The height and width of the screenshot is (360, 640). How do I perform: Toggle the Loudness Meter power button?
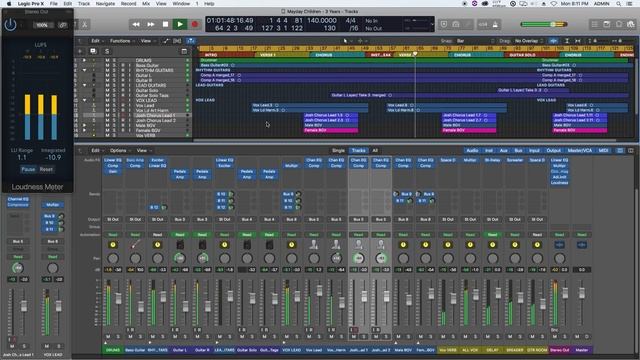pos(10,24)
